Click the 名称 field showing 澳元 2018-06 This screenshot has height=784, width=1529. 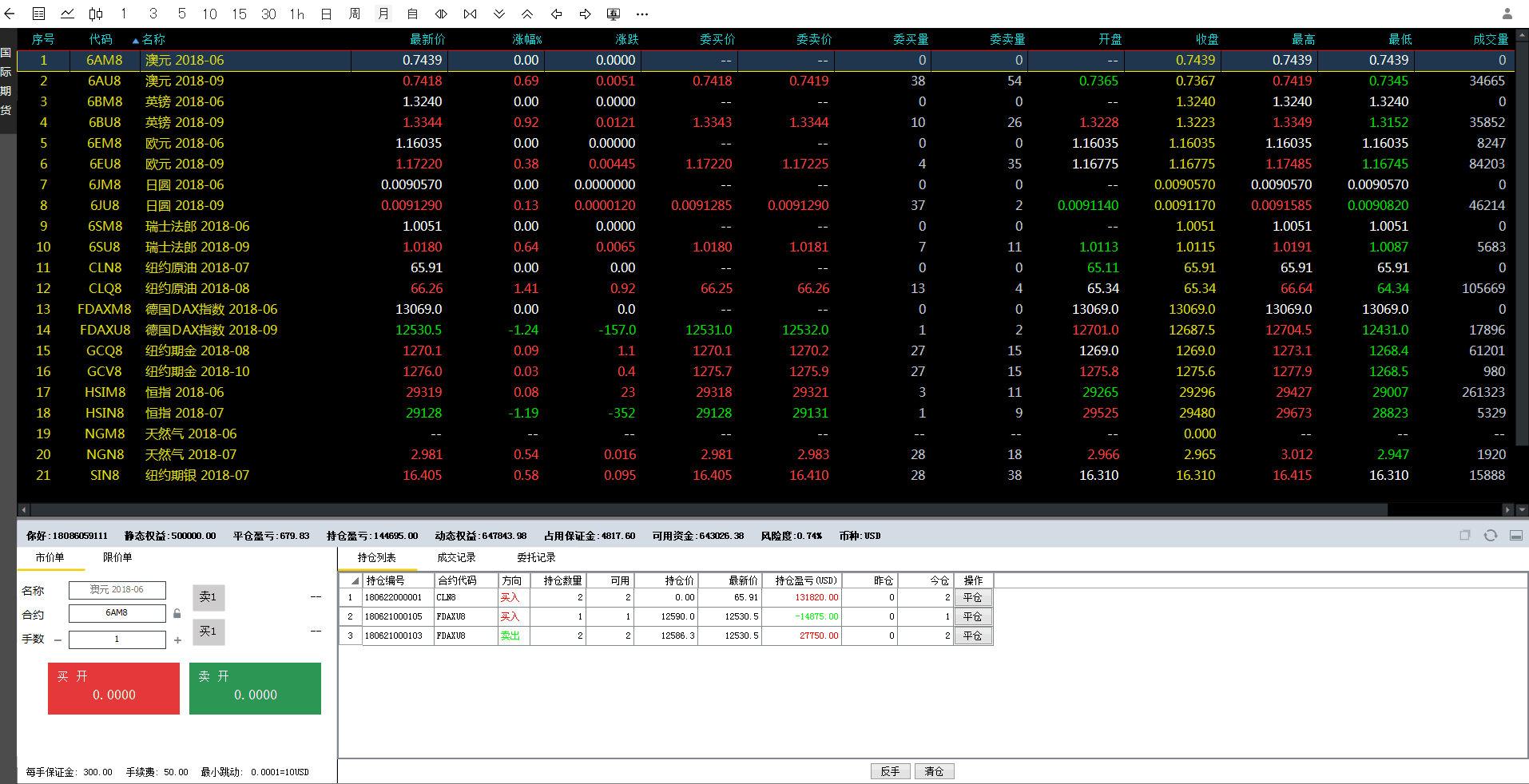tap(117, 590)
